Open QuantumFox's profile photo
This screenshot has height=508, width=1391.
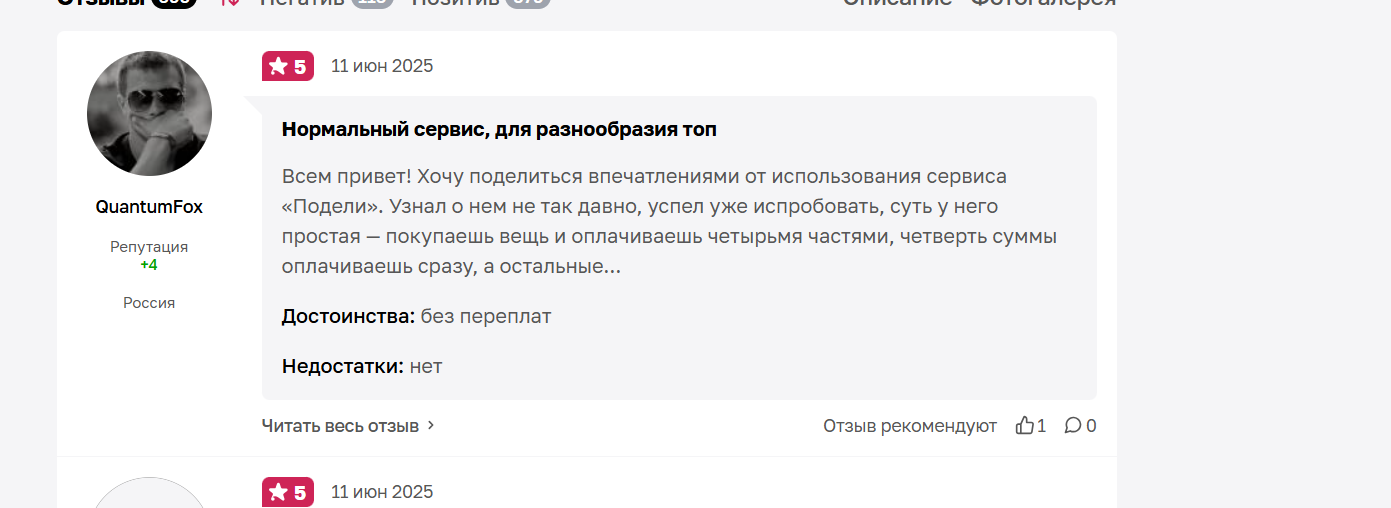pos(149,113)
